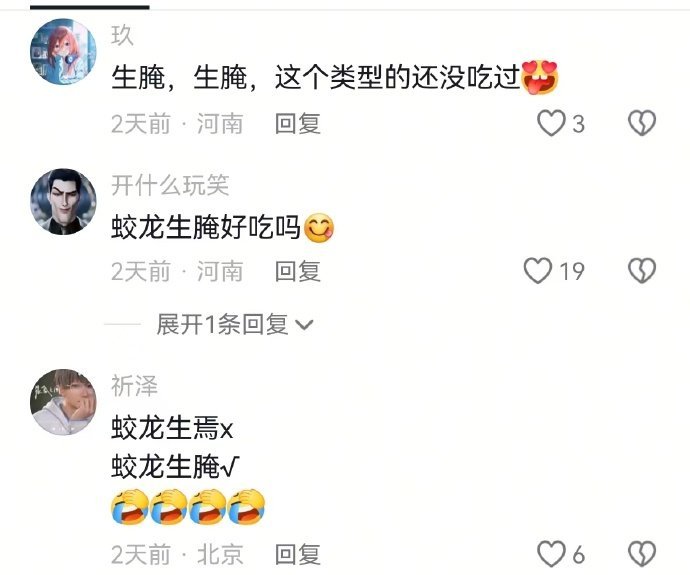
Task: Open 开什么玩笑's avatar profile
Action: 63,201
